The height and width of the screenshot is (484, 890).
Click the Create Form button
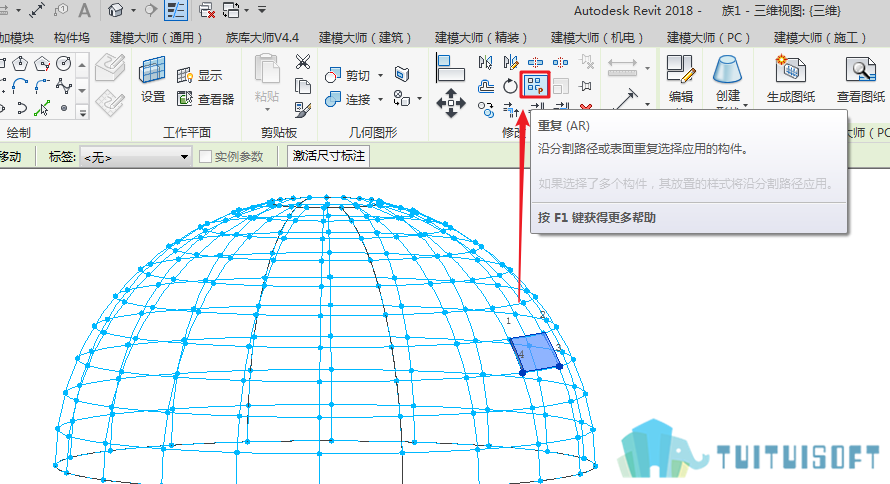click(x=728, y=81)
